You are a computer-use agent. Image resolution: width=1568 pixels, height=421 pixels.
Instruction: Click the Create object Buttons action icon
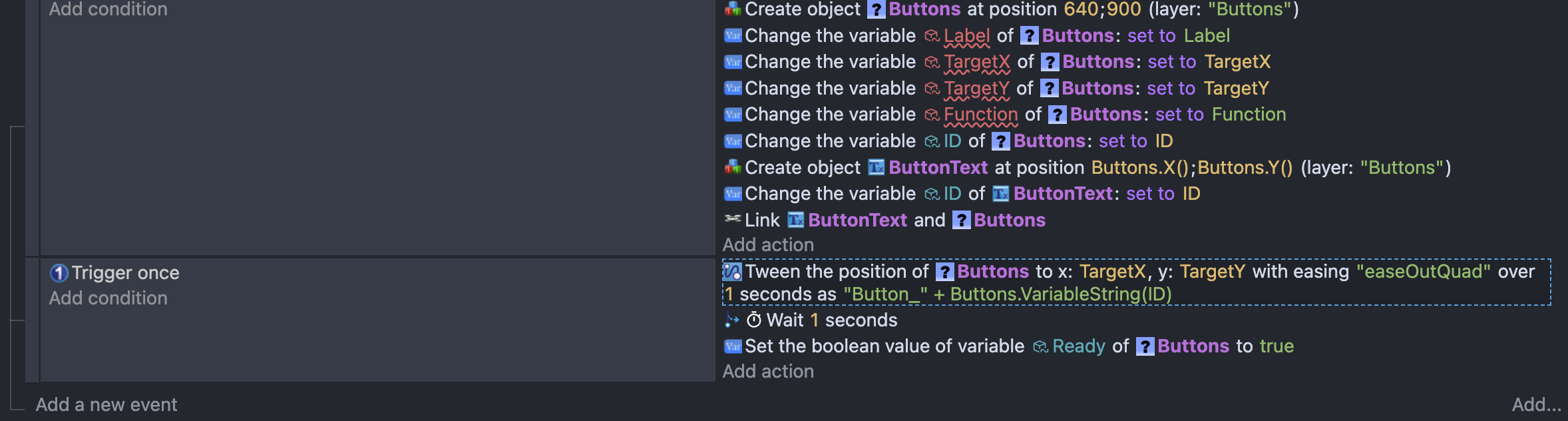(732, 9)
